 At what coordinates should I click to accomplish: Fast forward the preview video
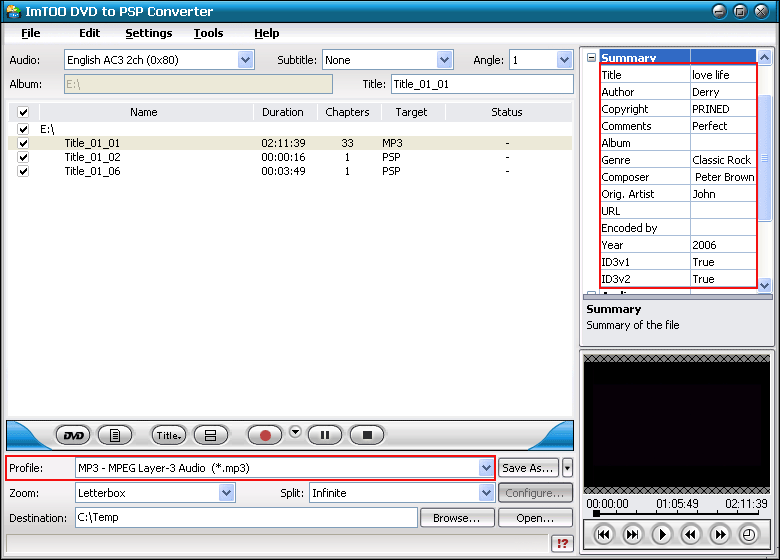pyautogui.click(x=720, y=535)
